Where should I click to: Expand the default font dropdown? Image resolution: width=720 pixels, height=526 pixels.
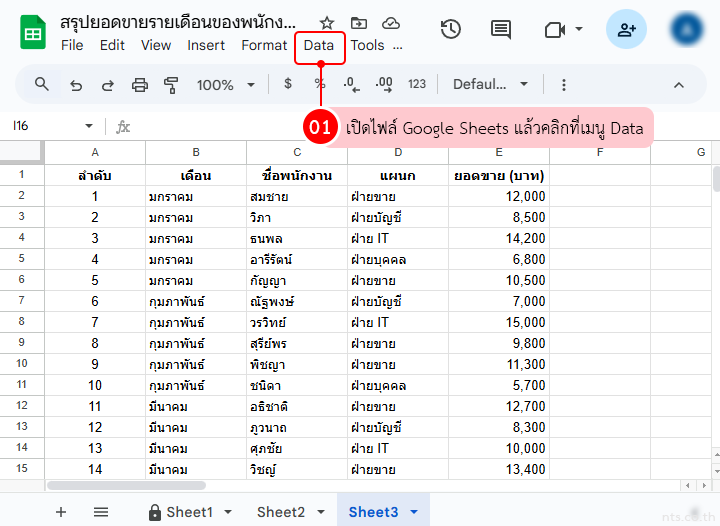click(x=490, y=85)
